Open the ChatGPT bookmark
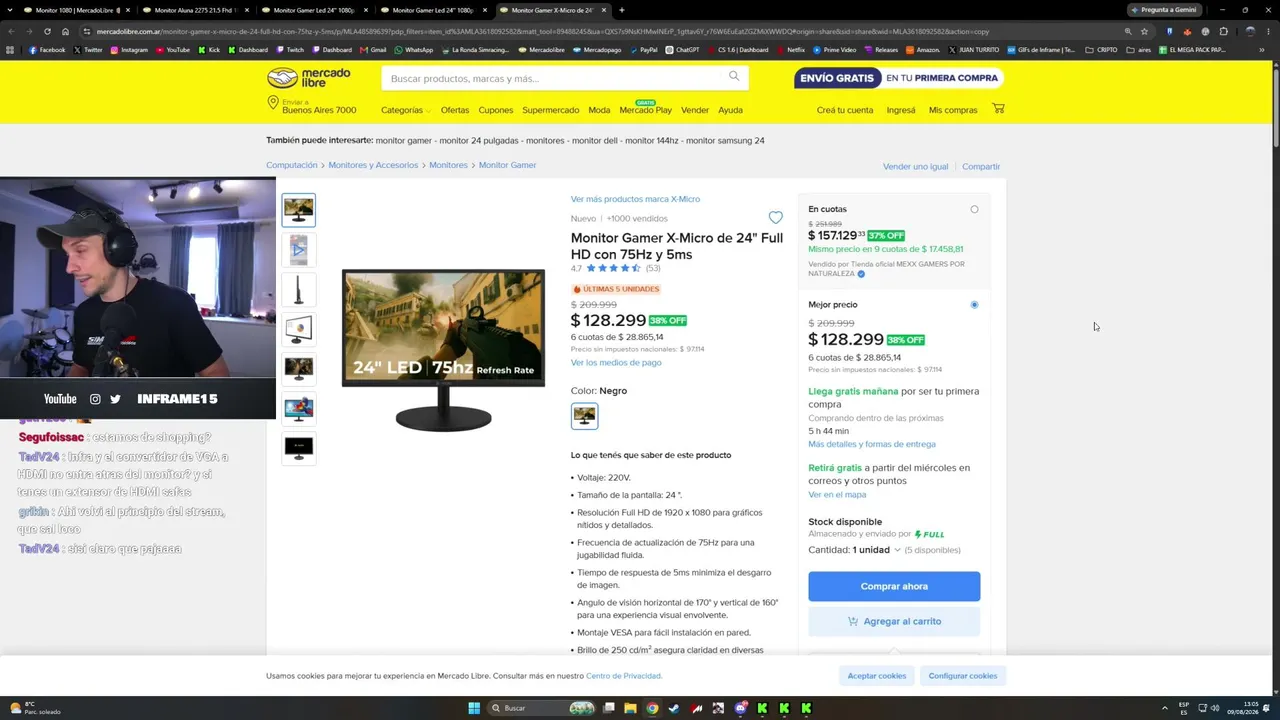 [x=683, y=49]
